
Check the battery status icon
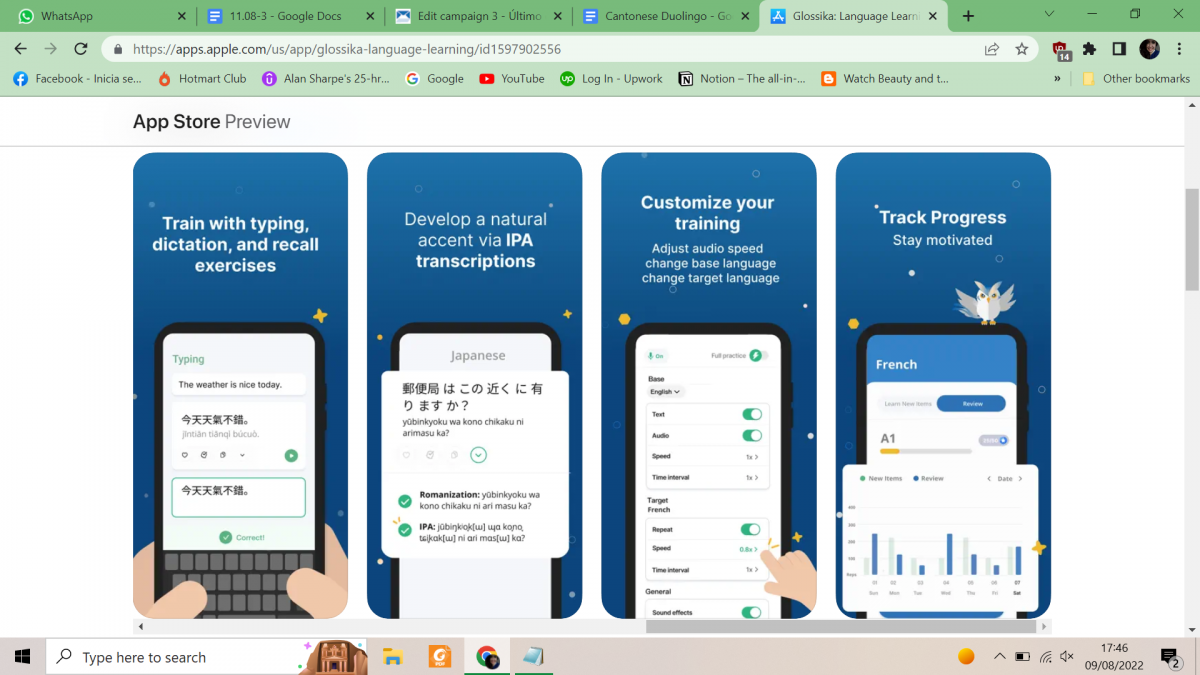click(x=1022, y=657)
